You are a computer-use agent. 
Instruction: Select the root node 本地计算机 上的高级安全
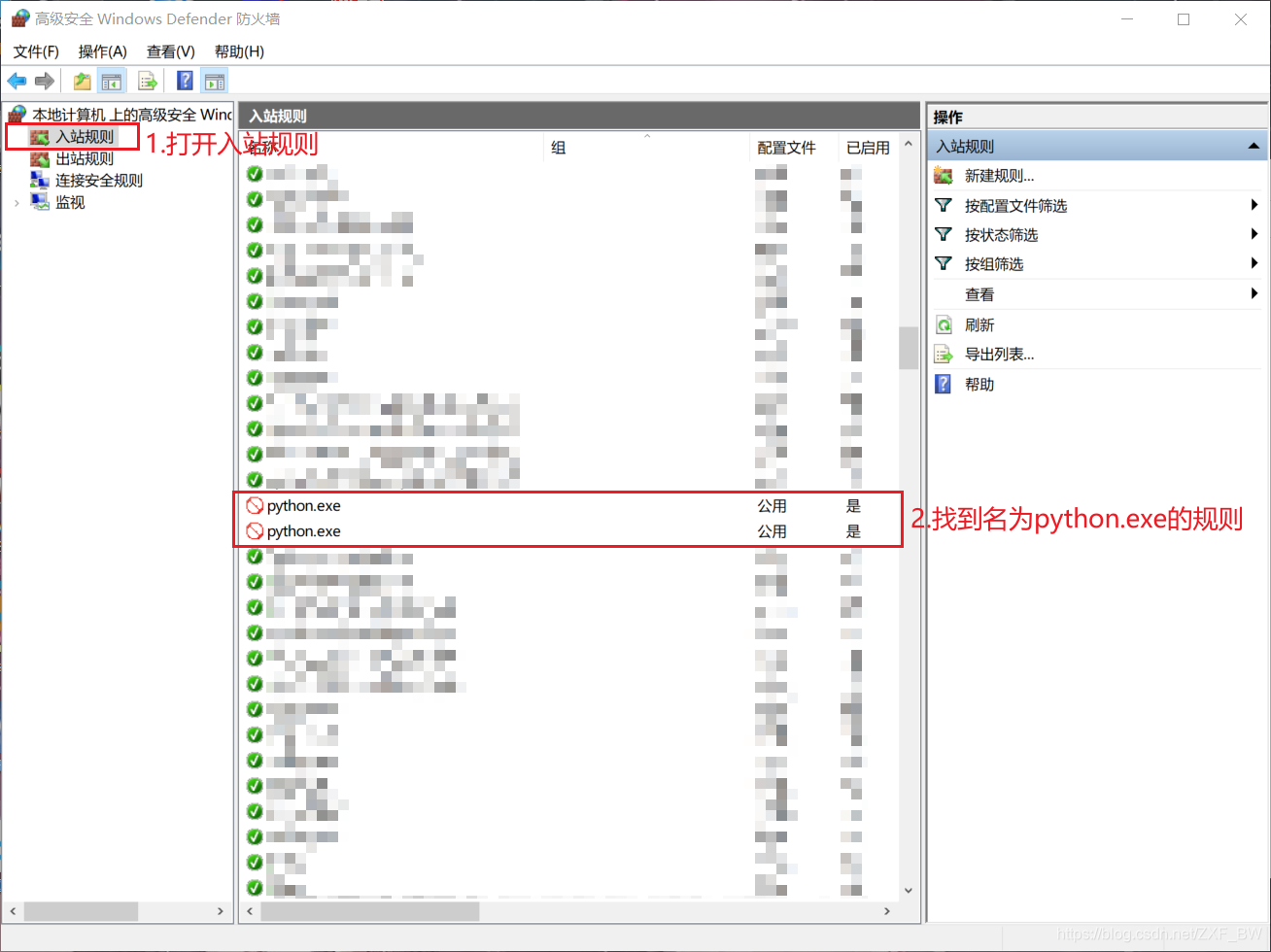pyautogui.click(x=132, y=115)
